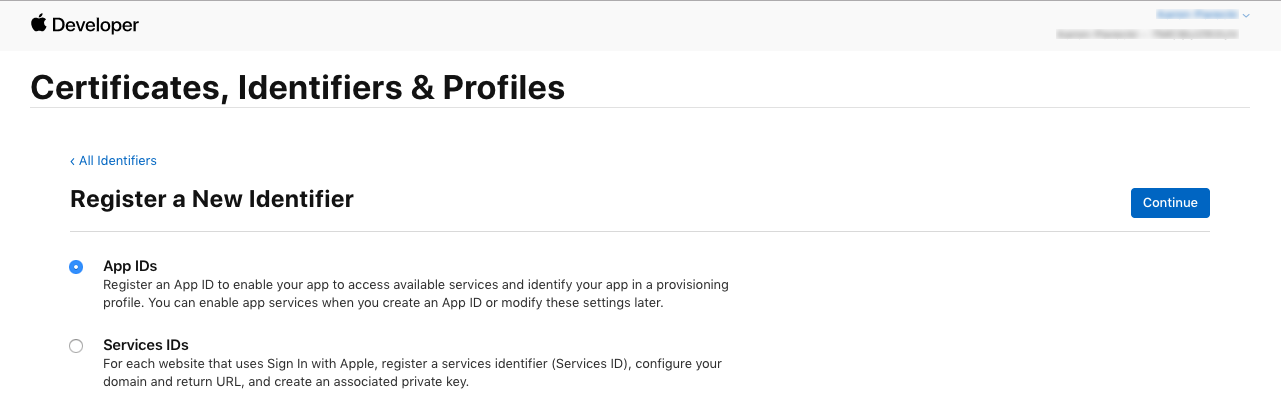Click the App IDs description paragraph
The image size is (1281, 409).
[x=416, y=293]
